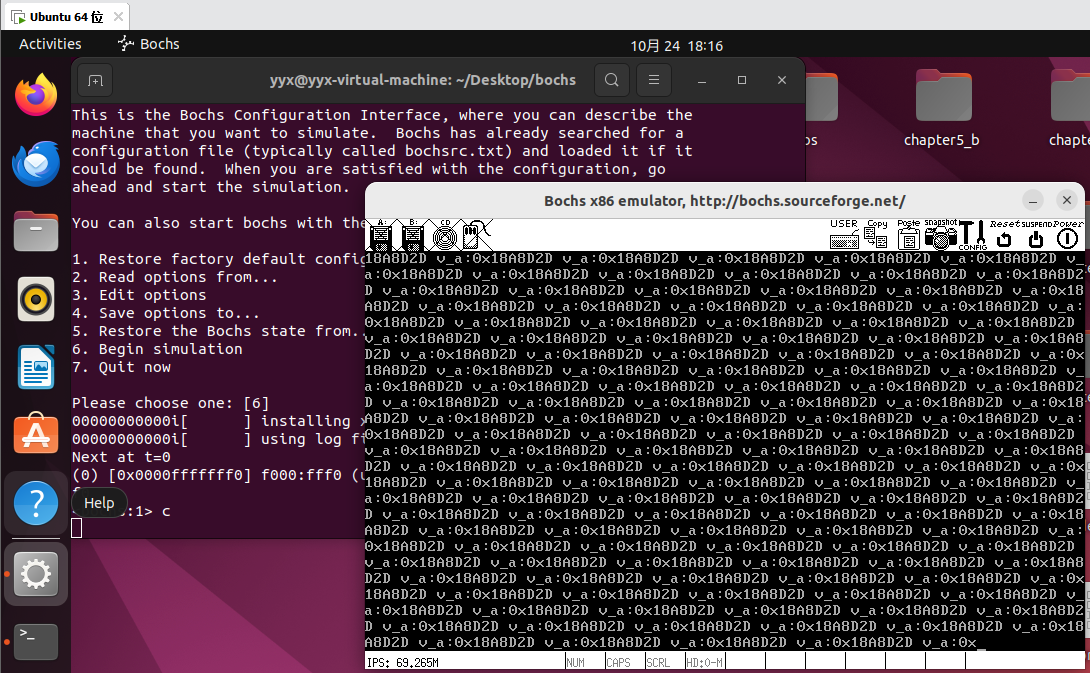
Task: Open Settings gear in the dock
Action: tap(36, 574)
